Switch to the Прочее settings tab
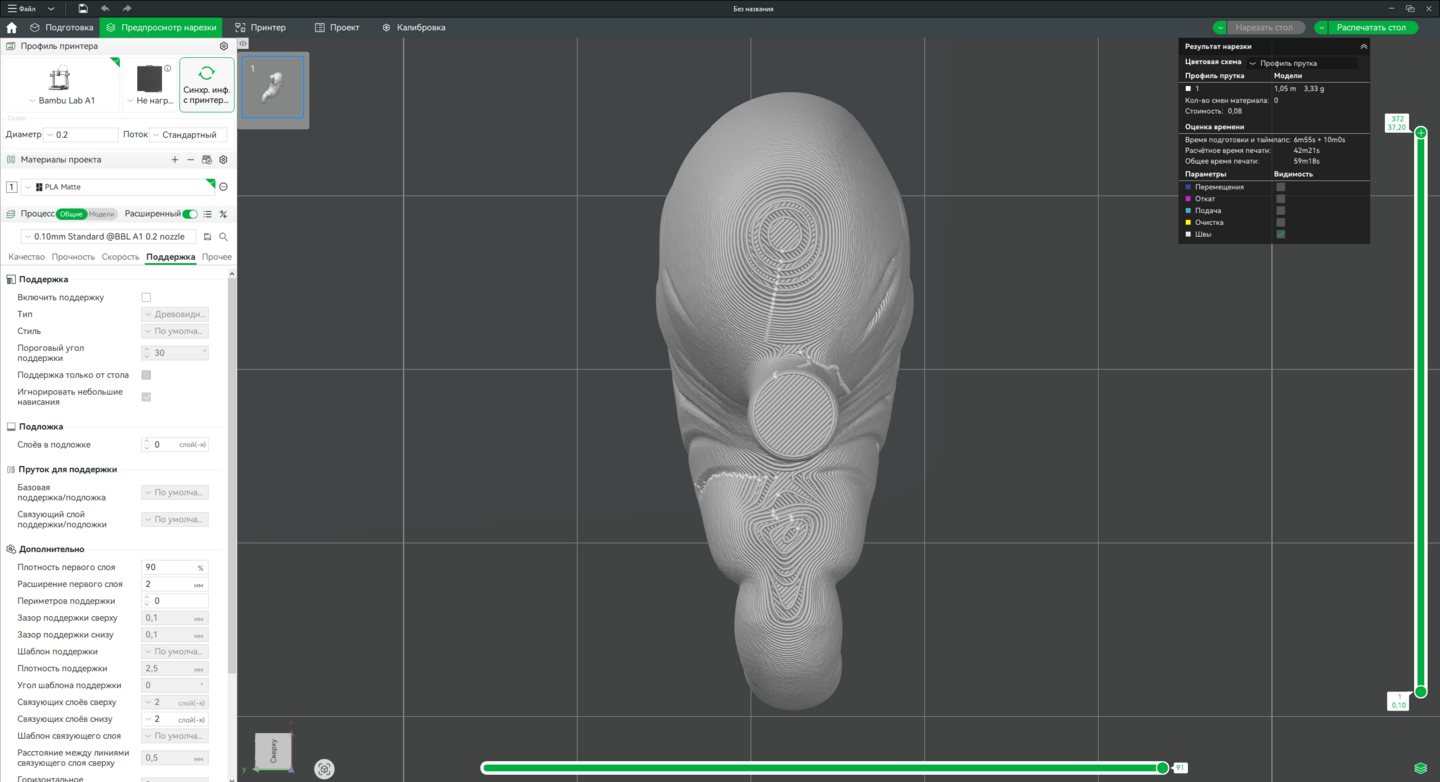 coord(217,257)
